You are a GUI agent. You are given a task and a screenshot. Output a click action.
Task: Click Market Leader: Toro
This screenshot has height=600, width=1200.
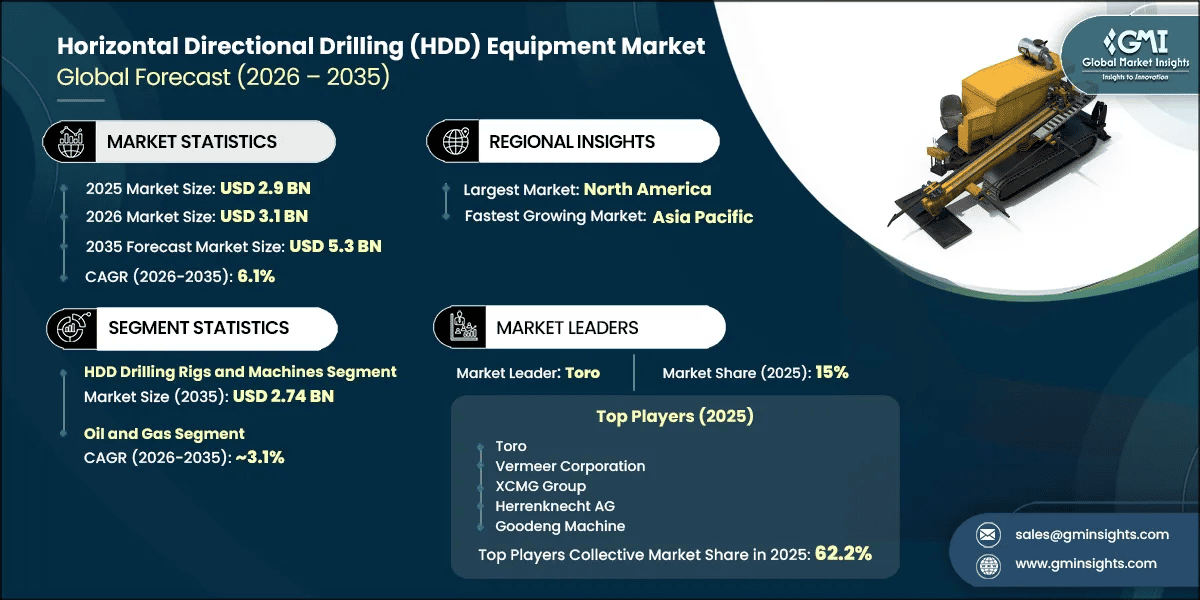[528, 373]
